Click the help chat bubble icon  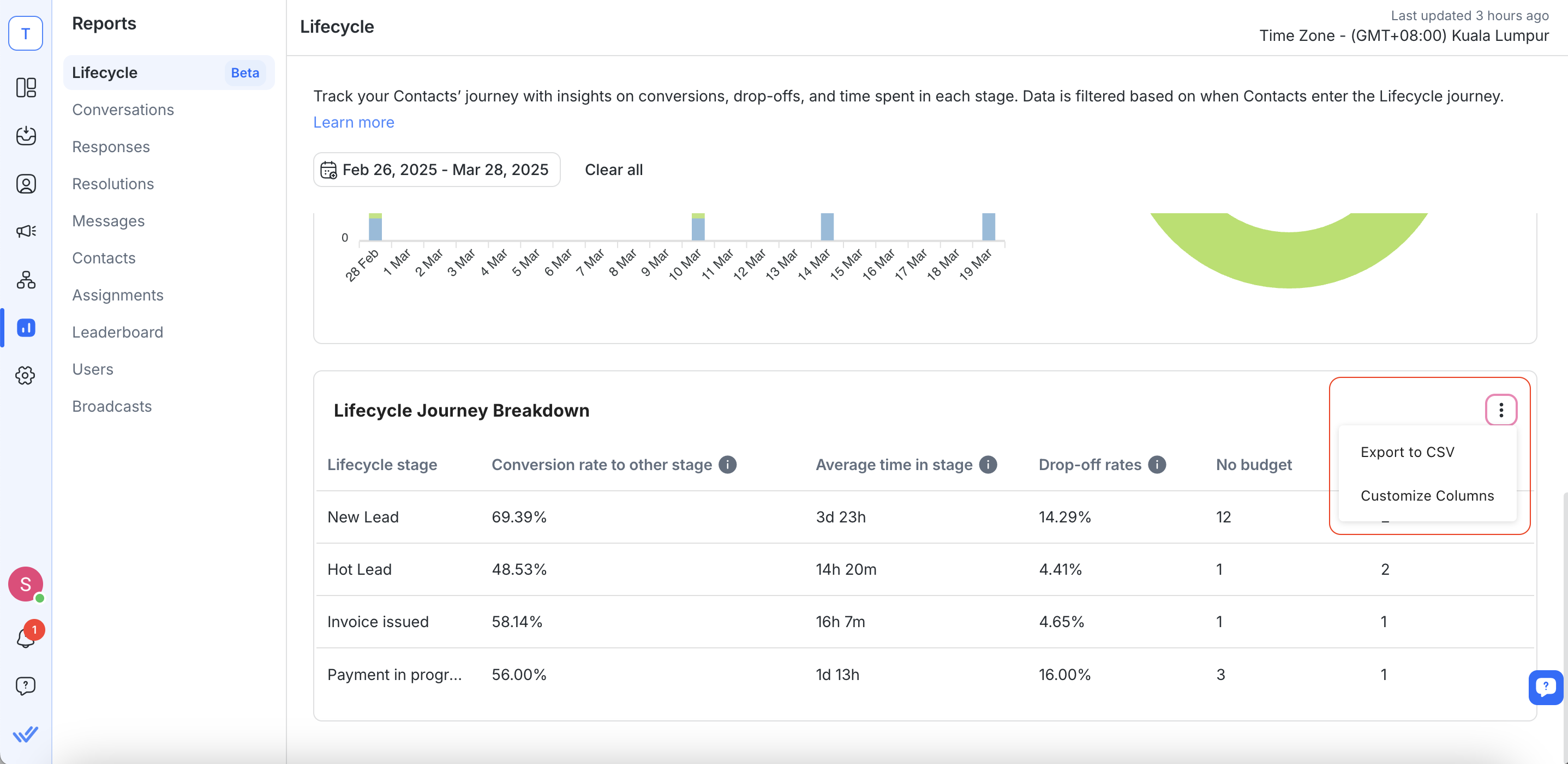pos(26,686)
